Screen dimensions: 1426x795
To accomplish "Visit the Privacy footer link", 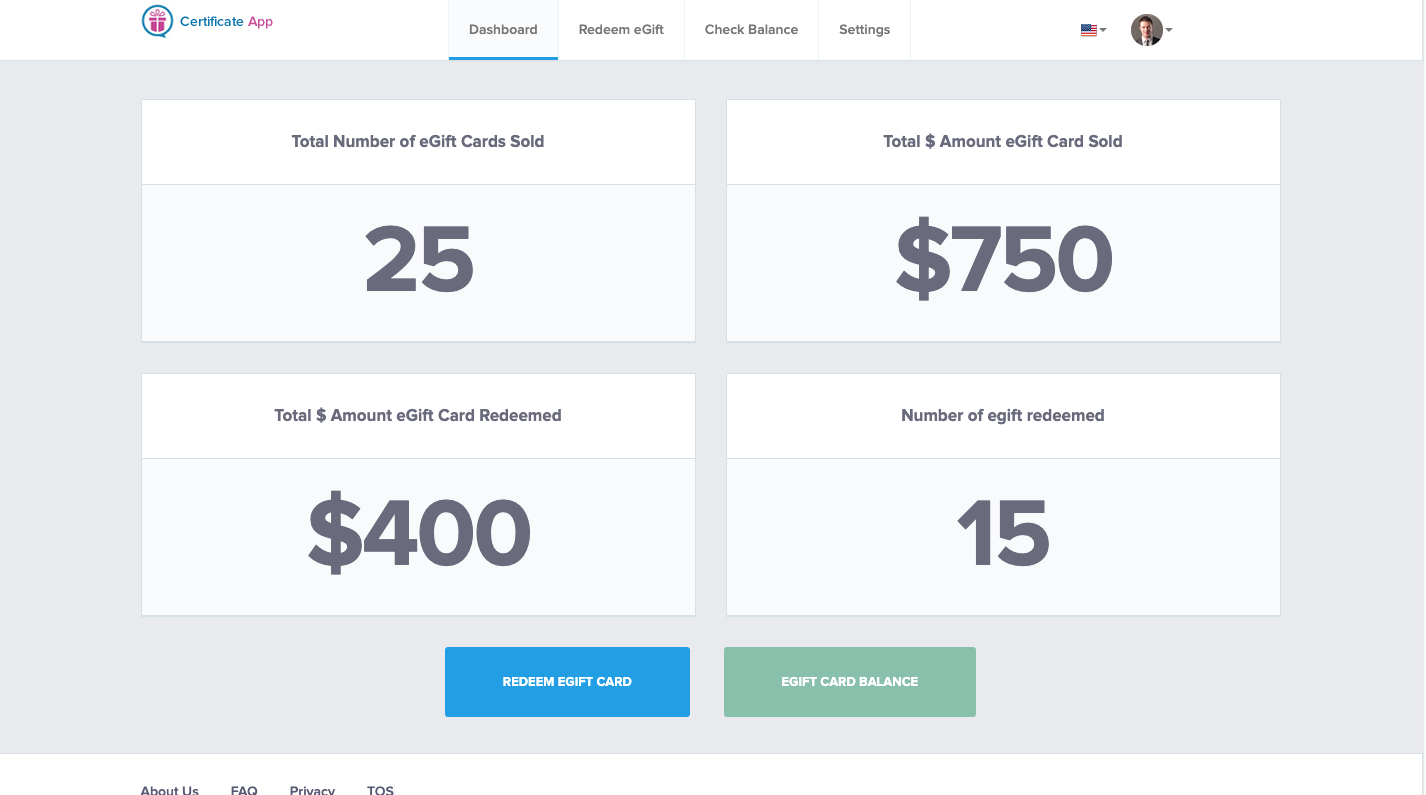I will click(312, 789).
